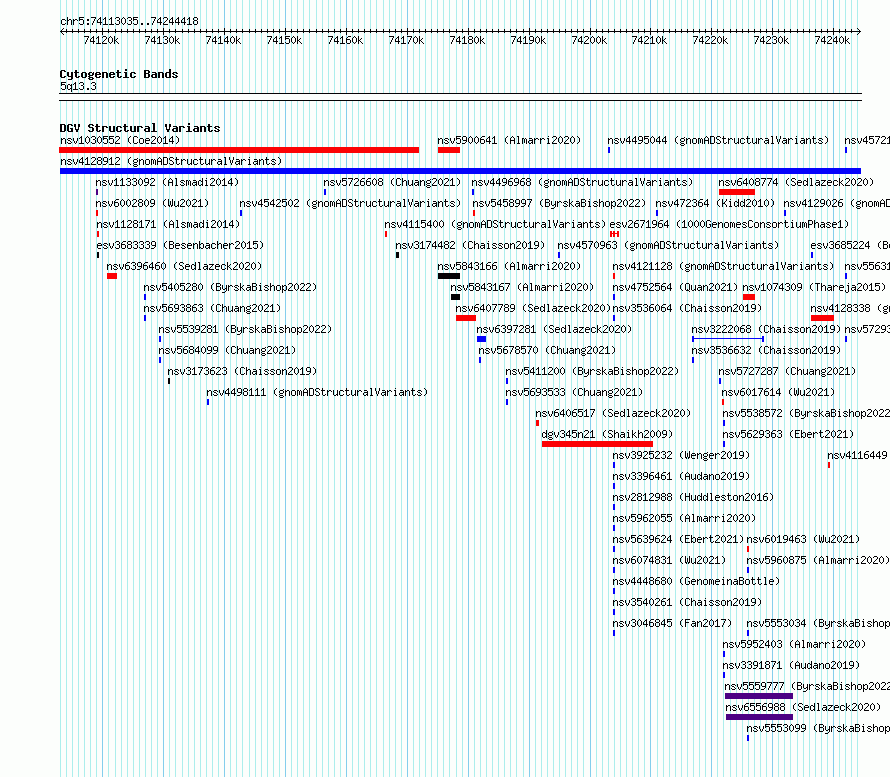Screen dimensions: 890x777
Task: Open the nsv472364 (Kidd2010) label
Action: pos(715,203)
